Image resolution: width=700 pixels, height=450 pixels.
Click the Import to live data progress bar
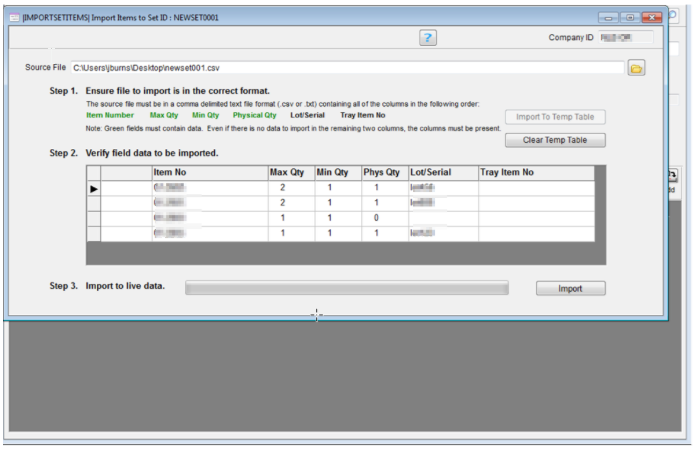click(347, 288)
